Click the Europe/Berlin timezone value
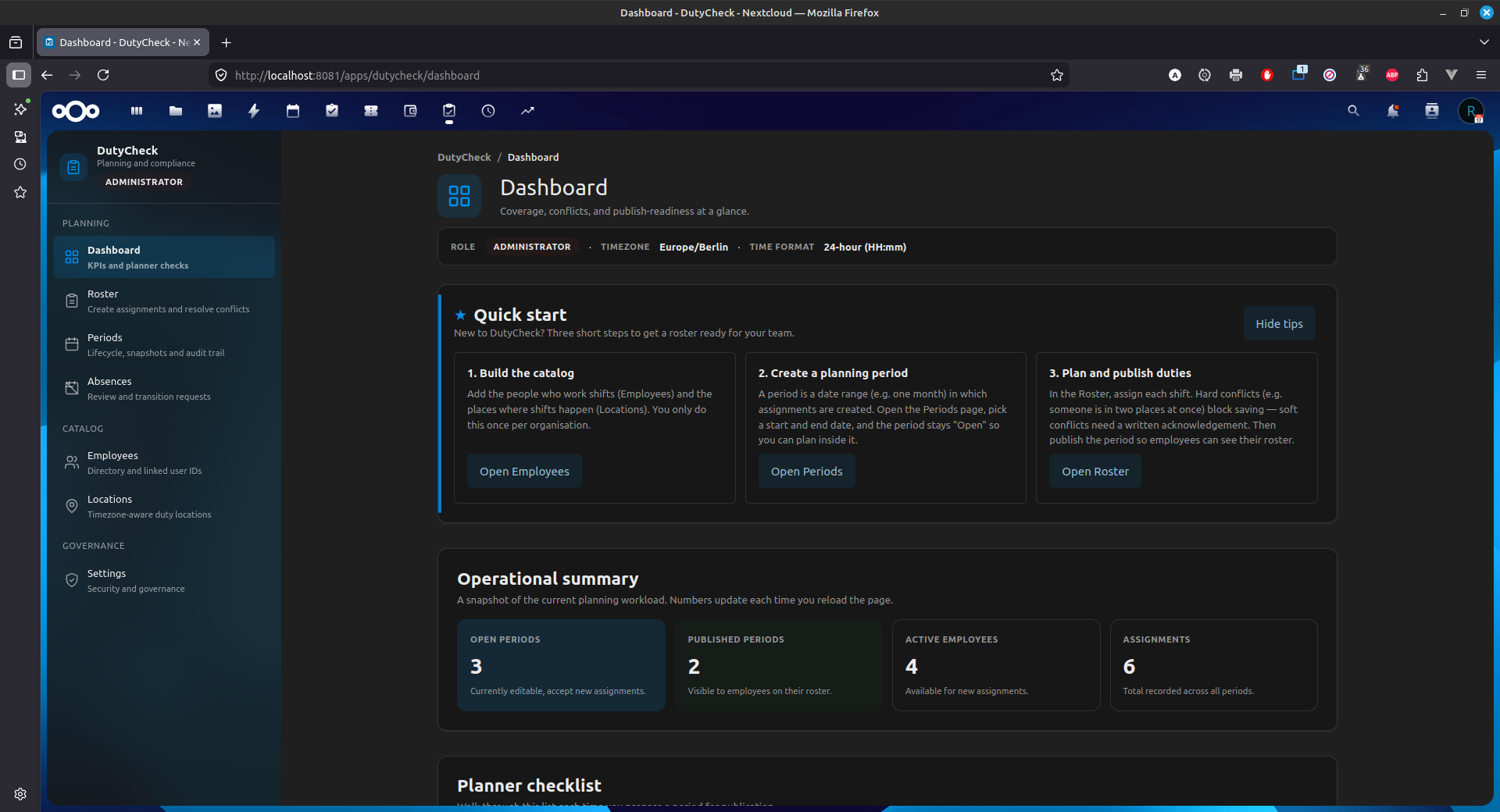This screenshot has height=812, width=1500. (694, 247)
